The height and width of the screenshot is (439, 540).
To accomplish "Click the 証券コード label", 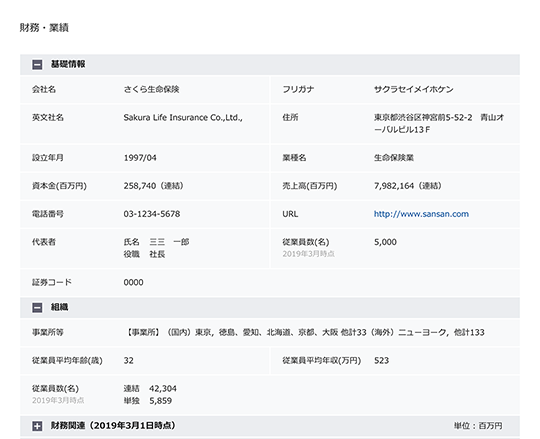I will [x=52, y=282].
